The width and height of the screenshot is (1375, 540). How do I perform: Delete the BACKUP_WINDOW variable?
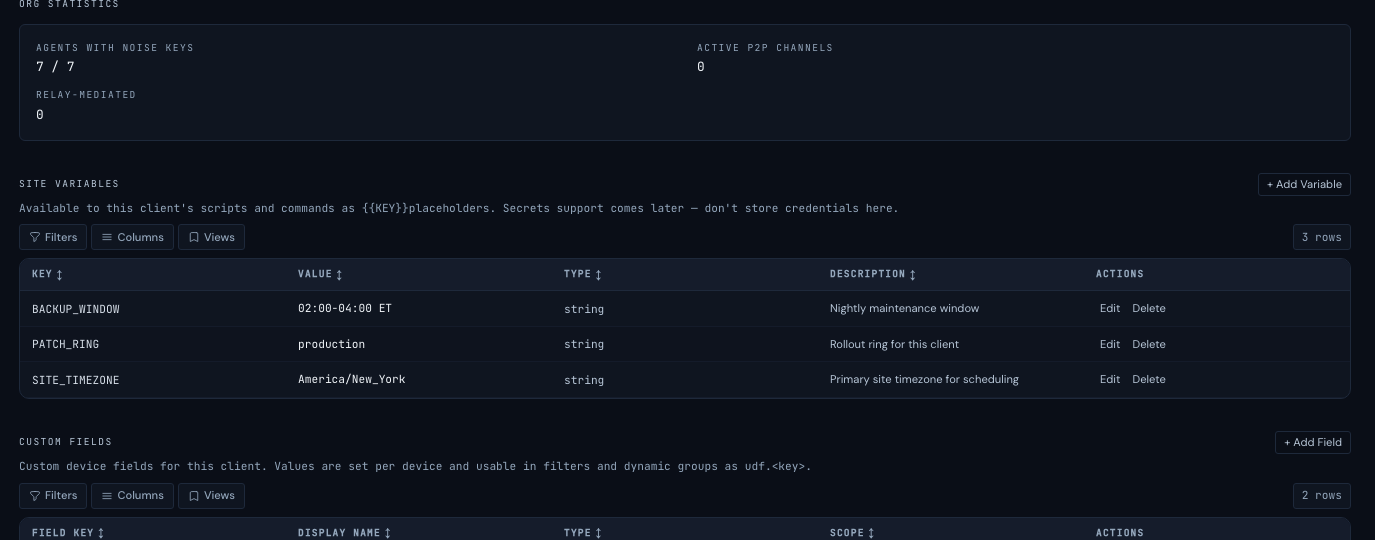(x=1149, y=308)
